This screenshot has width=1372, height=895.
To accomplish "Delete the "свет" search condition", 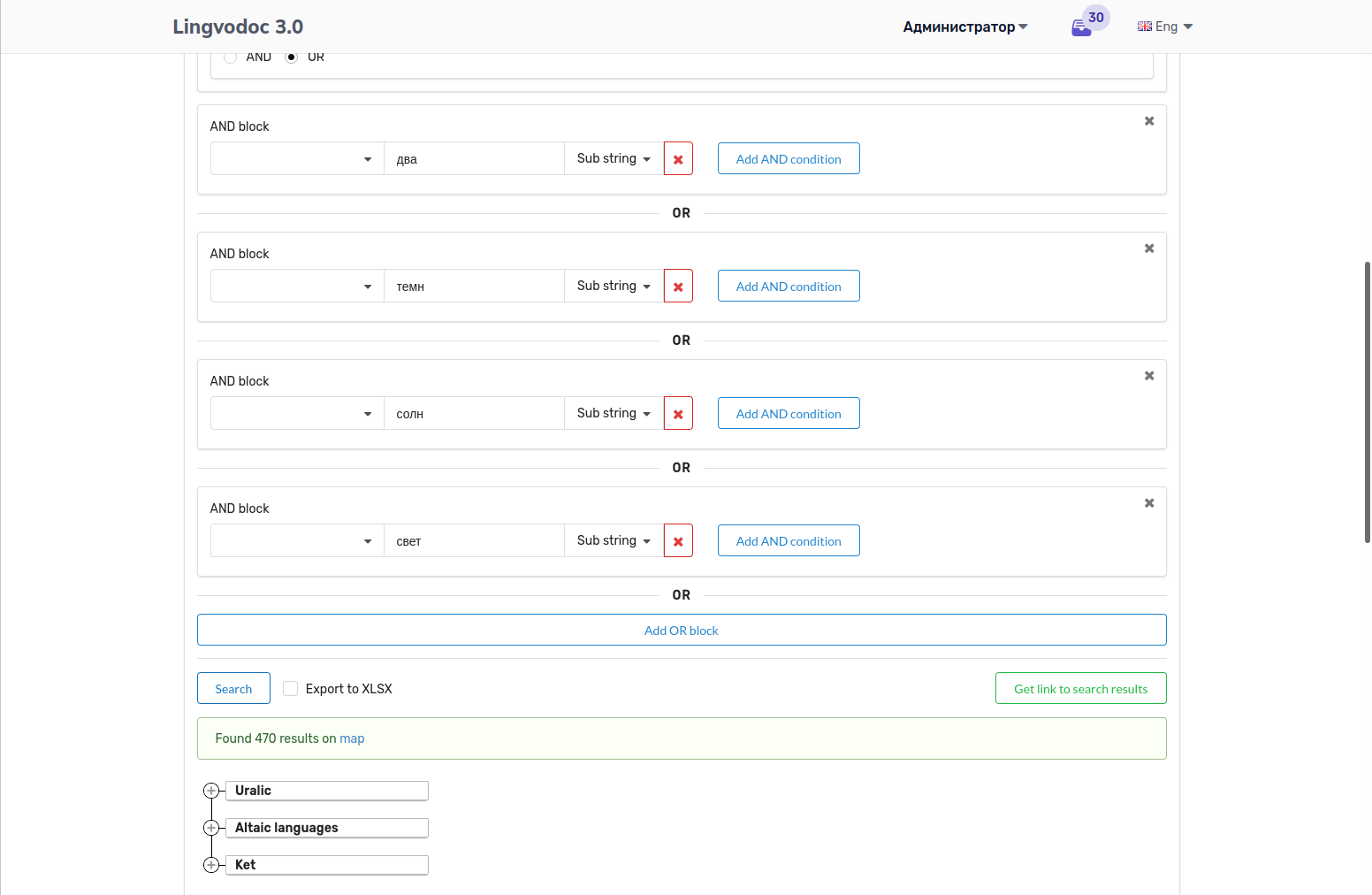I will click(x=678, y=540).
